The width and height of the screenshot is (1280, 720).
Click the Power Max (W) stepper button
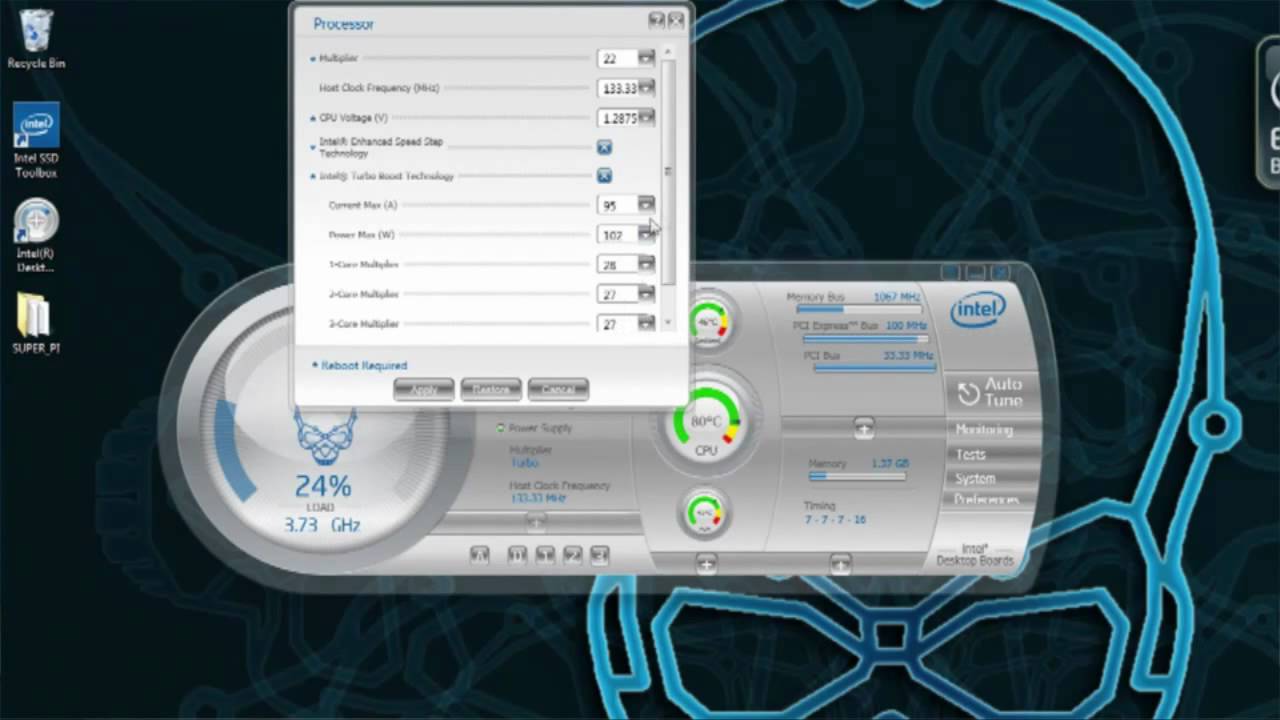[646, 235]
